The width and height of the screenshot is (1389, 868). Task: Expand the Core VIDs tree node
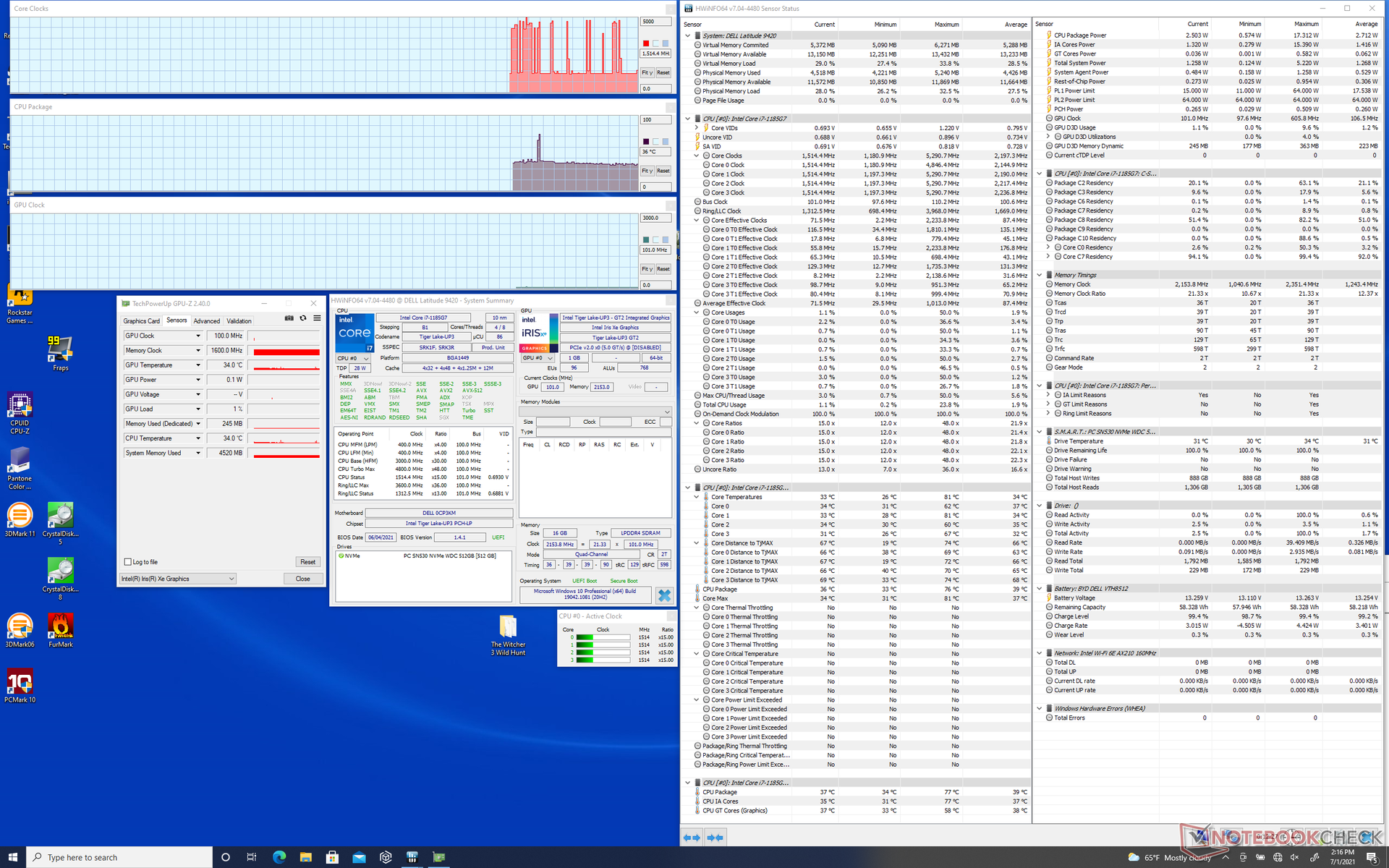[697, 128]
